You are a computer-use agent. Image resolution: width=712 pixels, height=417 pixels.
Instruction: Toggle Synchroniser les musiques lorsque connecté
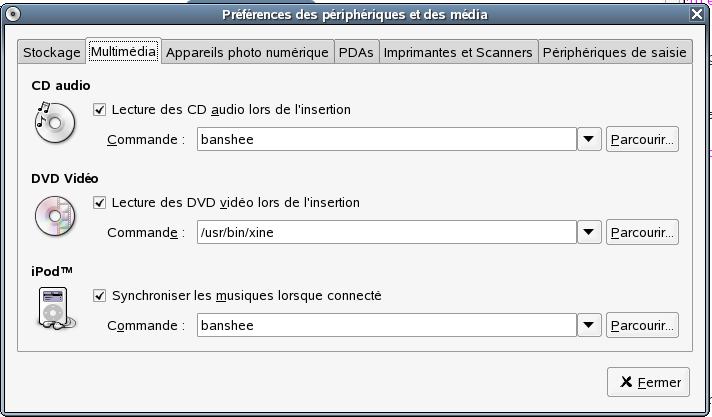[99, 296]
